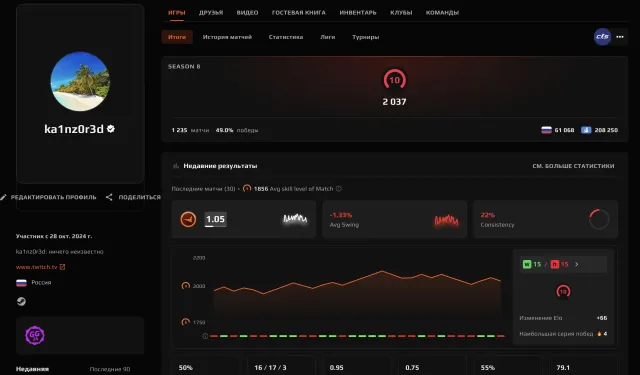The width and height of the screenshot is (640, 375).
Task: Open the ВИДЕО tab
Action: point(247,13)
